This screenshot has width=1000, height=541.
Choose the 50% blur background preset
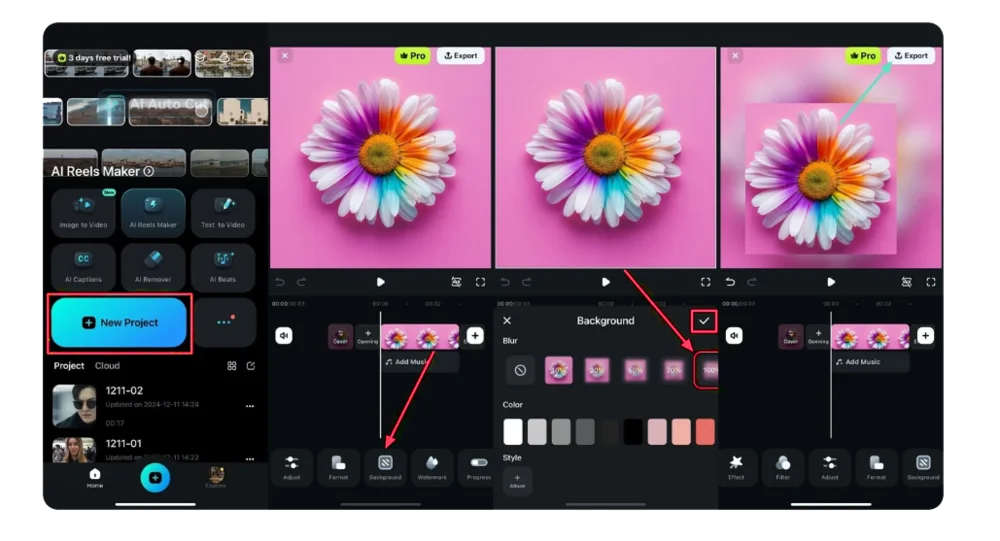point(636,370)
